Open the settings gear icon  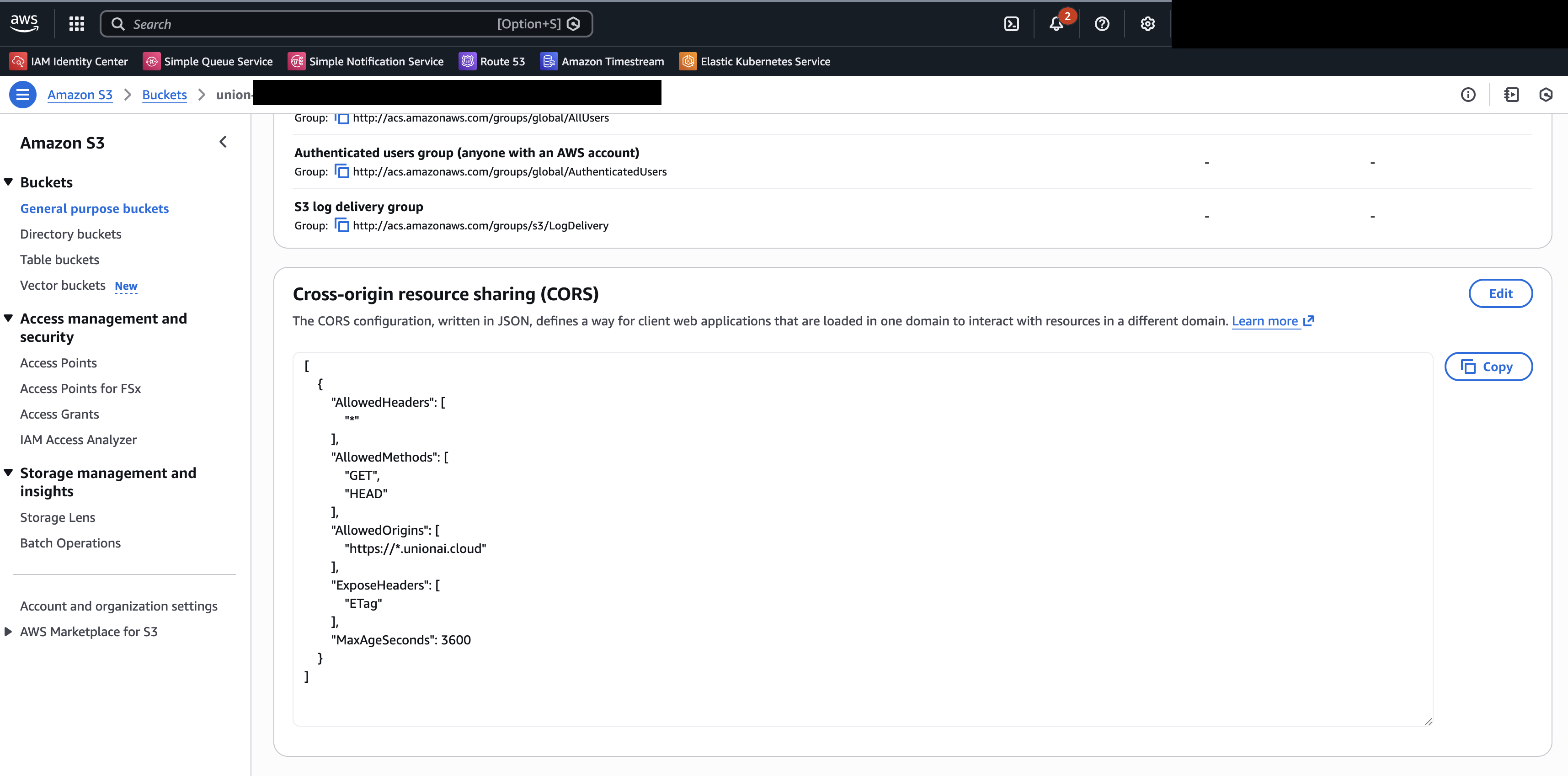(1147, 24)
